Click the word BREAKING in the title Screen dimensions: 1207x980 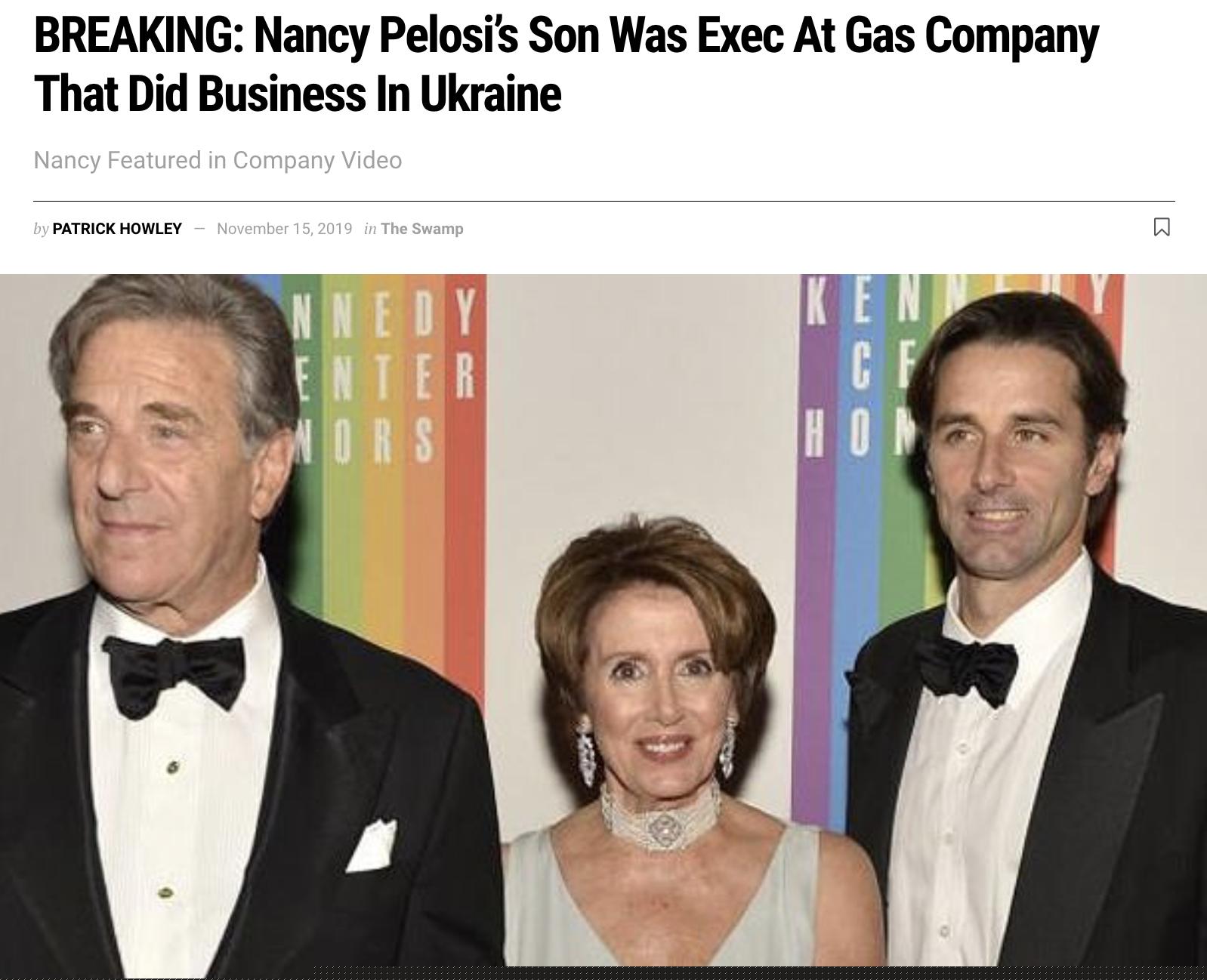[x=138, y=35]
